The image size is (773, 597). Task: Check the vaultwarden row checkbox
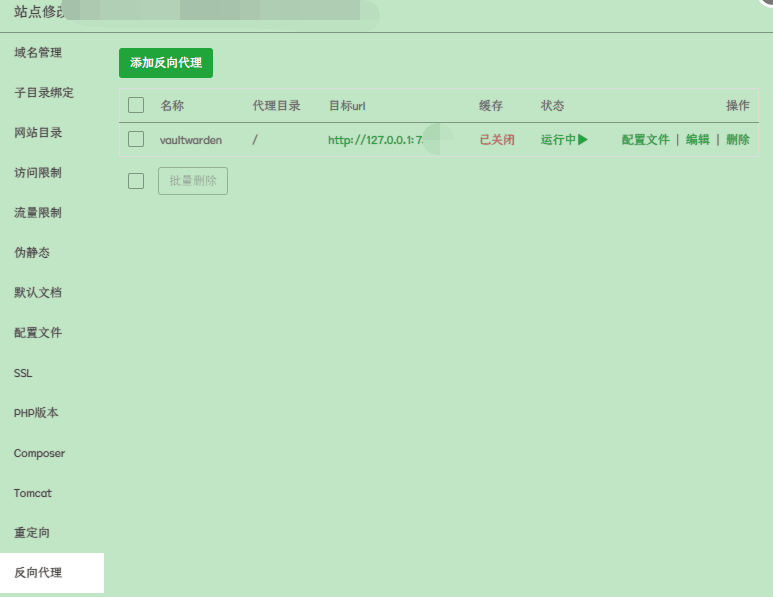pos(136,140)
